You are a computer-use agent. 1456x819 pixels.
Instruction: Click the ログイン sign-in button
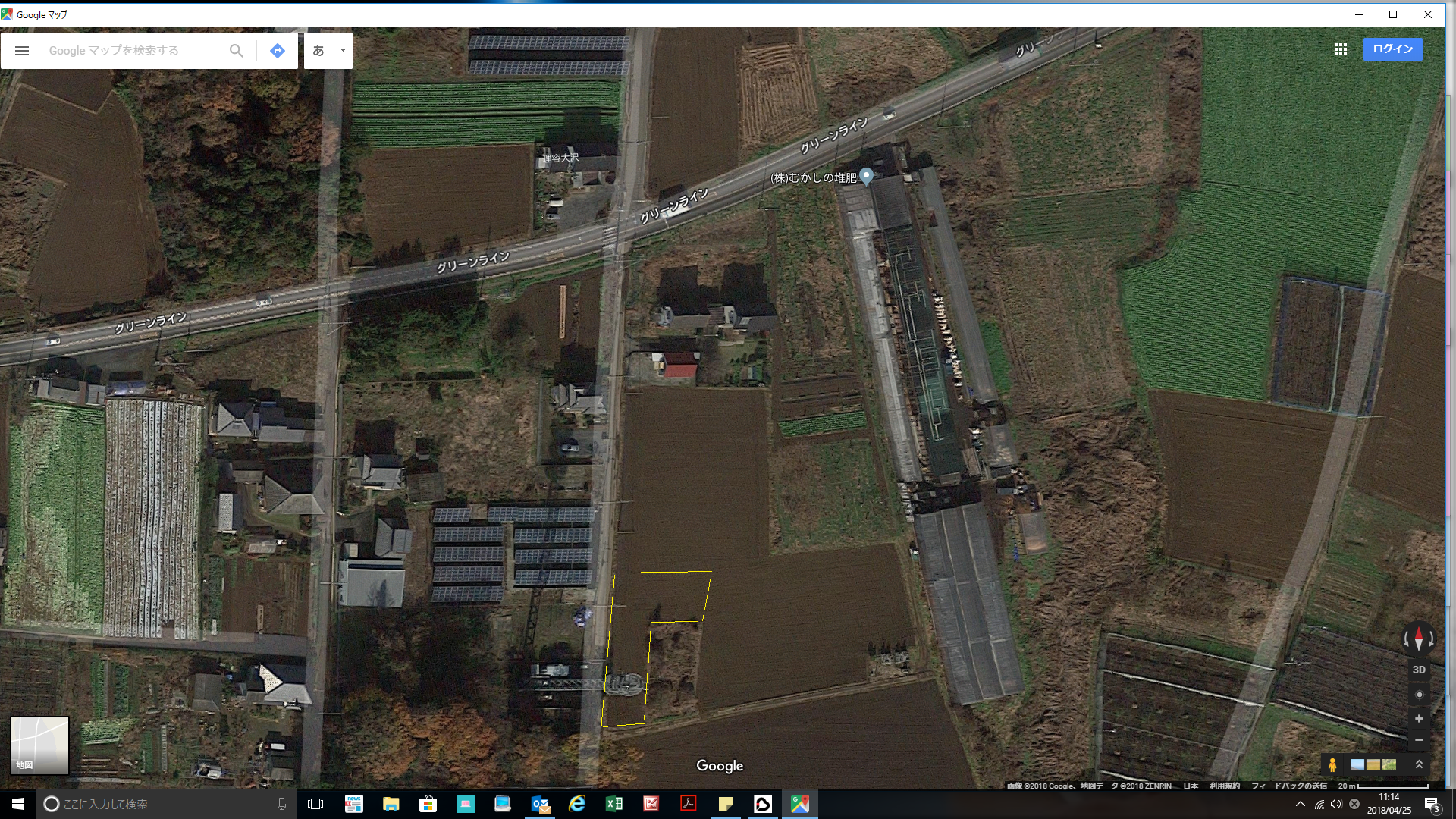click(1392, 49)
